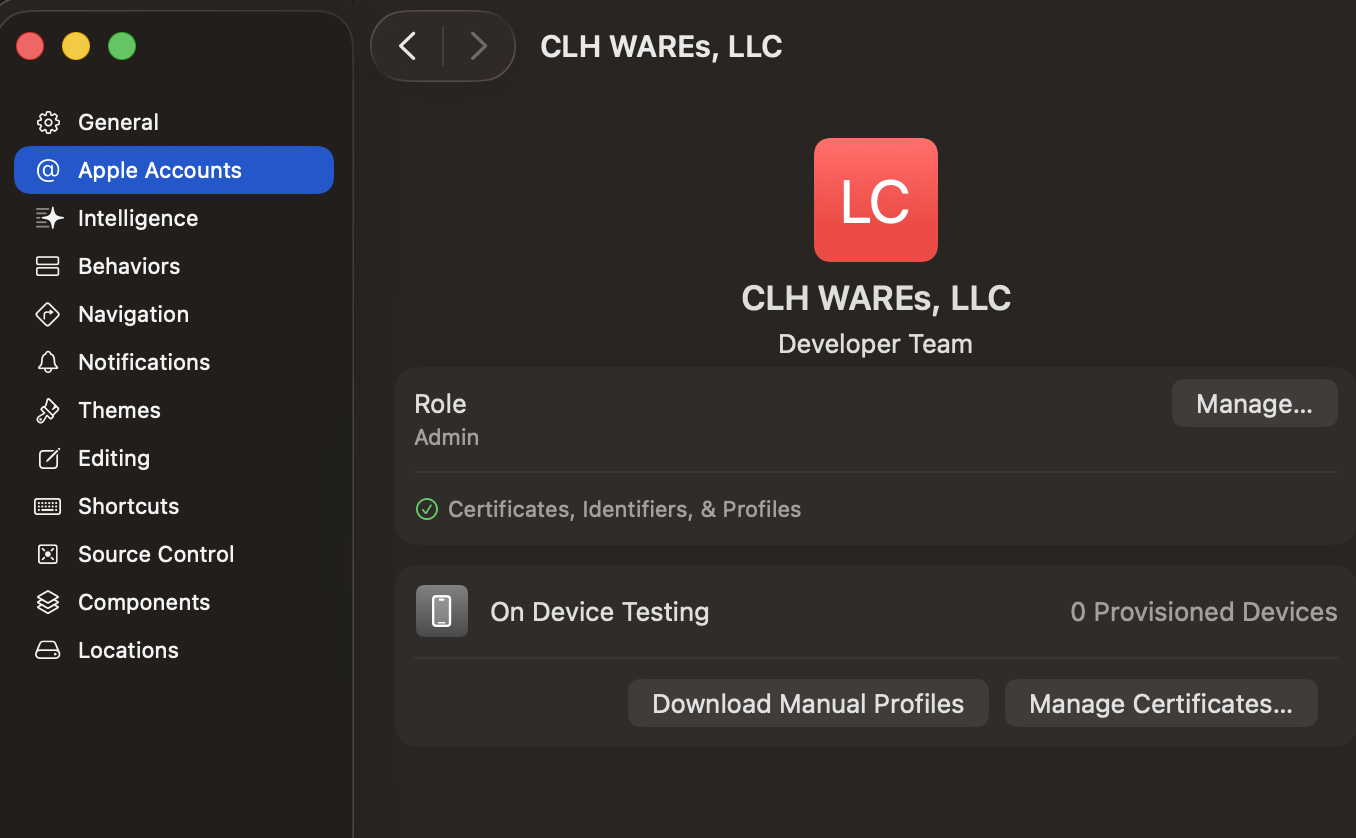Click the On Device Testing phone icon
Viewport: 1356px width, 838px height.
click(x=442, y=611)
